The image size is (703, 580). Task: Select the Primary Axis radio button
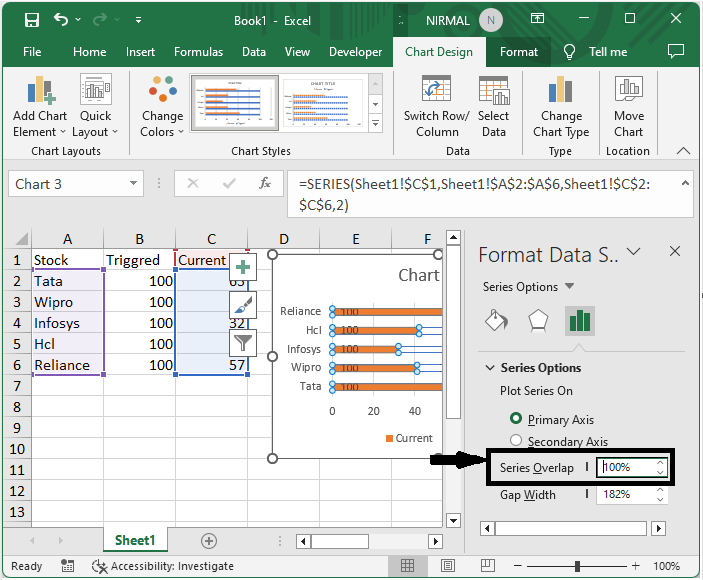(x=517, y=419)
